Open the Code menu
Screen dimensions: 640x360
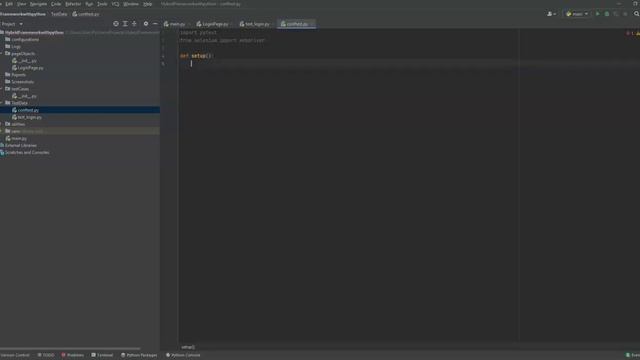coord(56,4)
